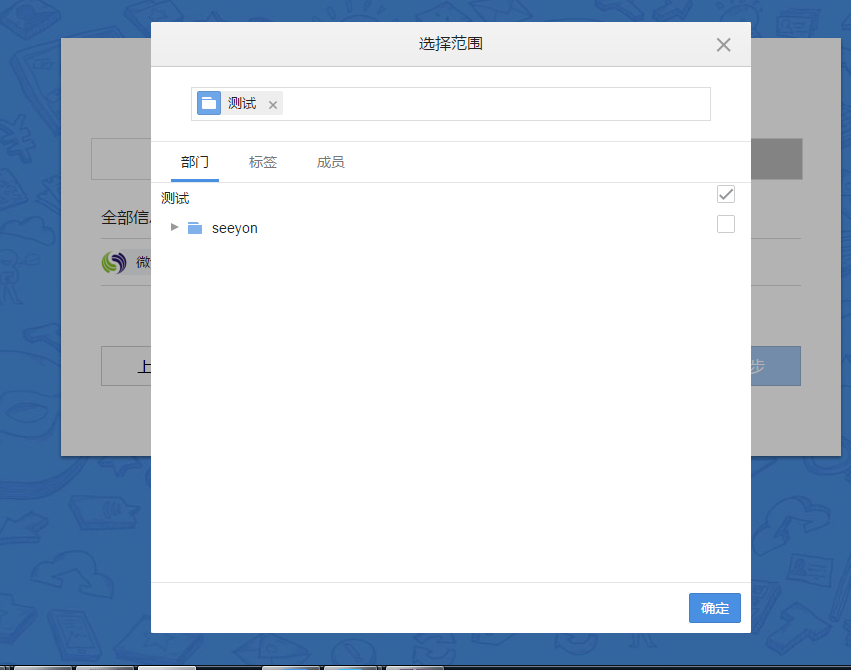Expand the seeyon tree node arrow

[175, 227]
